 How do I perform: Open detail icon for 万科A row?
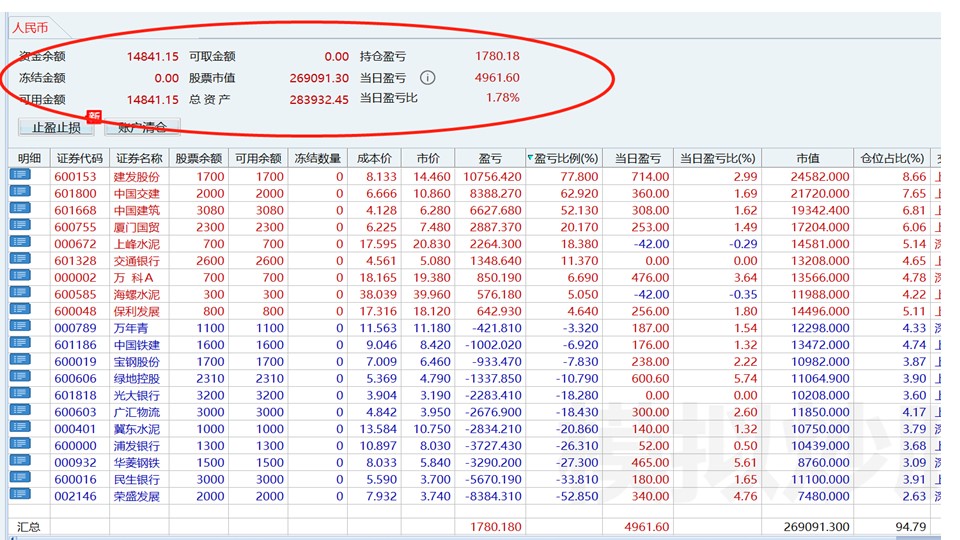coord(20,276)
